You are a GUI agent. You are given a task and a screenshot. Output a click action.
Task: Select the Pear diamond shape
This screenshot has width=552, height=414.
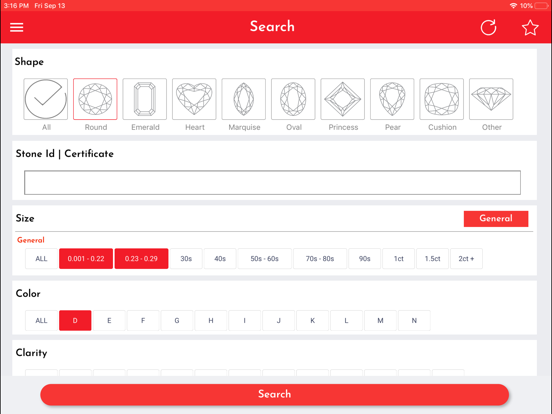click(x=392, y=99)
